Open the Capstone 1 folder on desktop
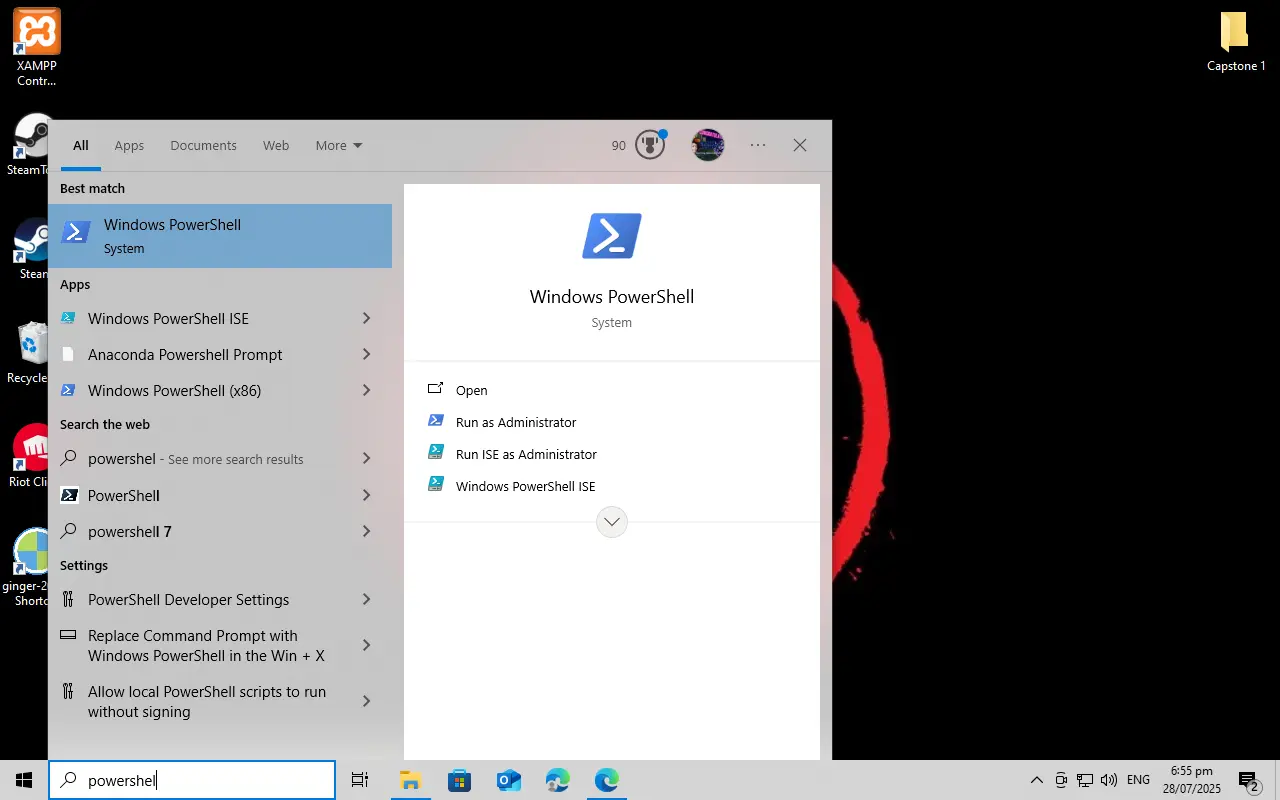Screen dimensions: 1280x800 click(x=1236, y=42)
